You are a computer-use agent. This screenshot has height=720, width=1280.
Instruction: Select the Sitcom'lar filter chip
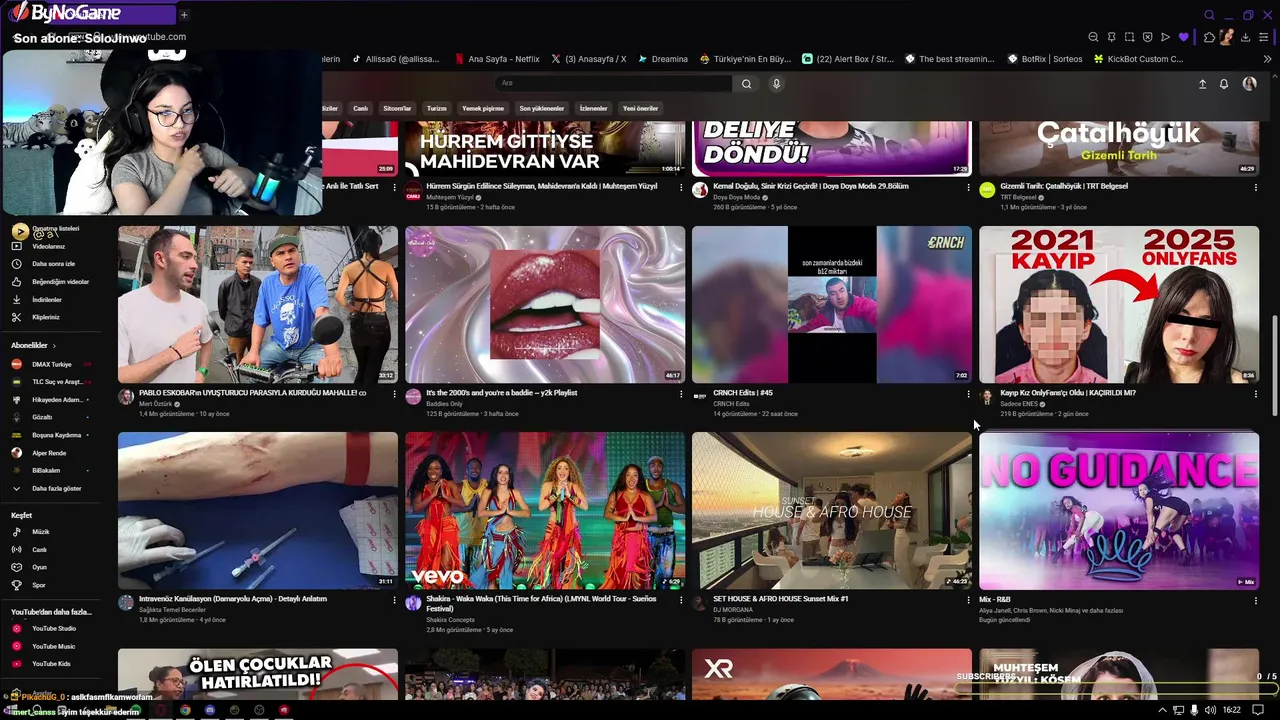coord(397,108)
